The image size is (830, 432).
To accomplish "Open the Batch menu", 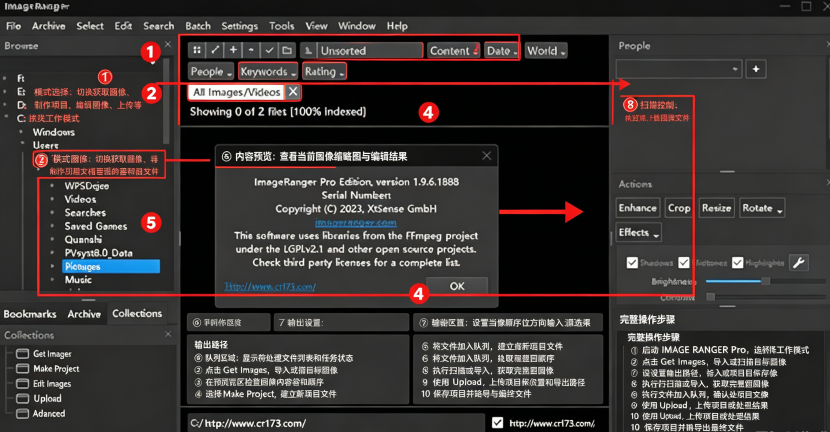I will [198, 25].
